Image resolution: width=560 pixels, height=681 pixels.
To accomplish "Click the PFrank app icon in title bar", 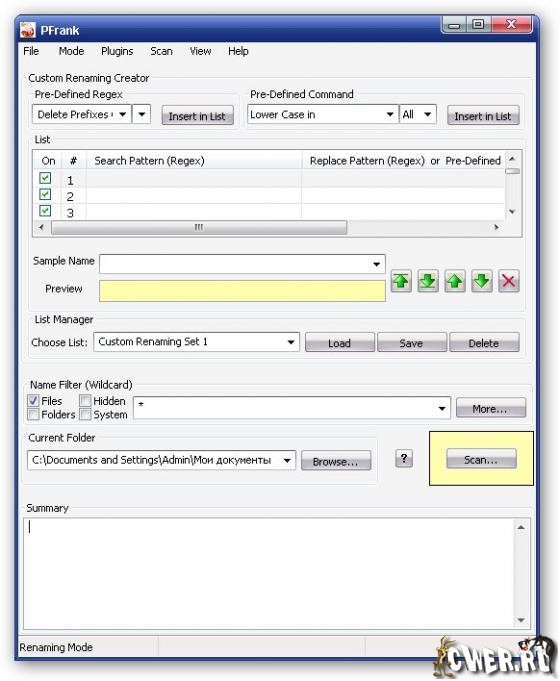I will click(x=27, y=30).
